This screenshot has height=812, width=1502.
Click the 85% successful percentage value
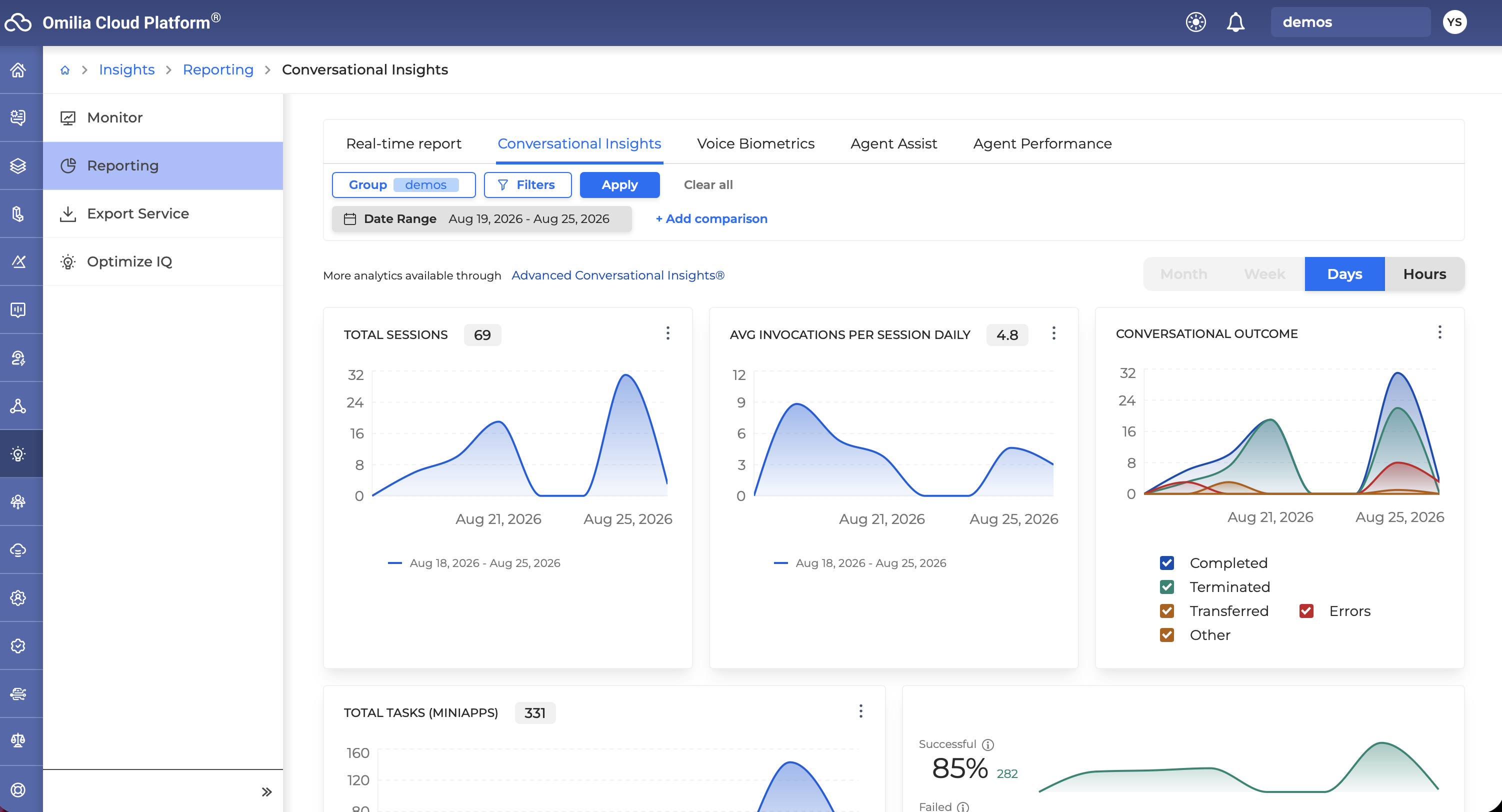pyautogui.click(x=959, y=768)
